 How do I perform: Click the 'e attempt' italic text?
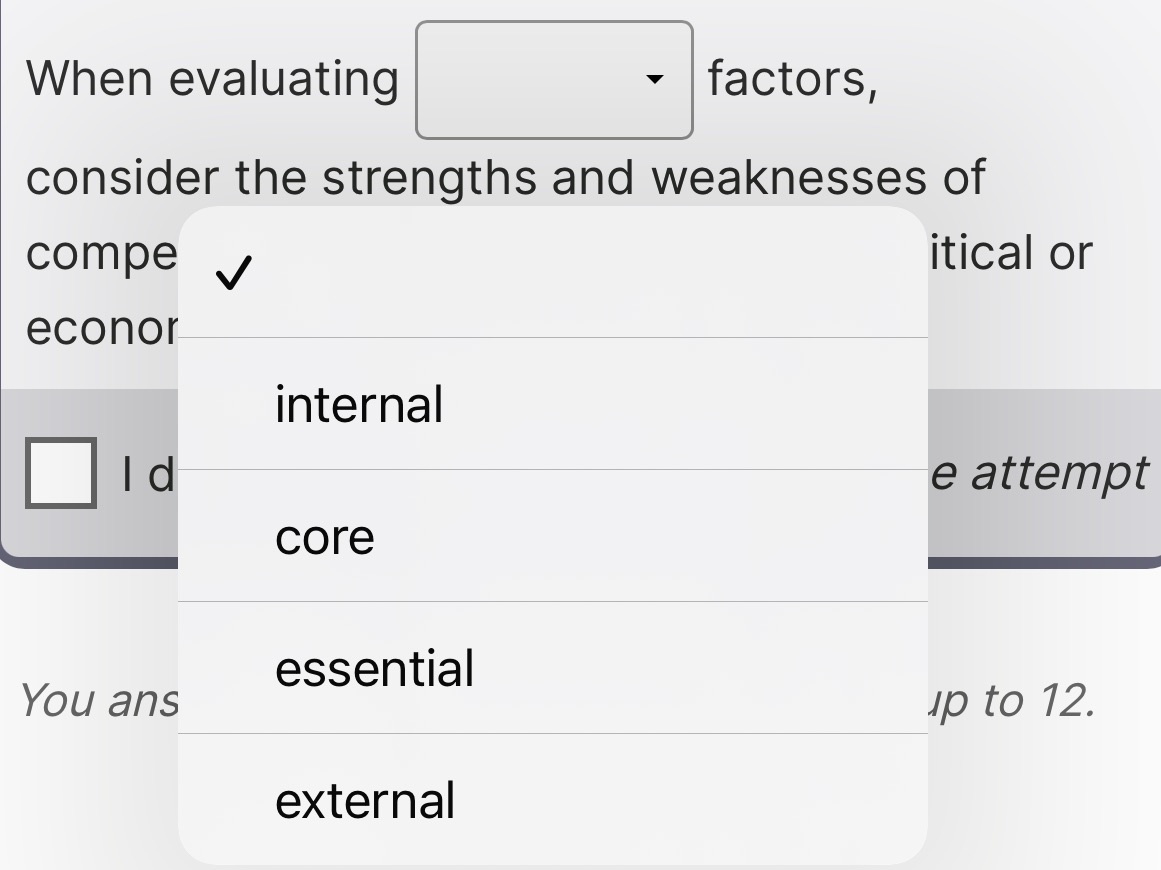1040,472
